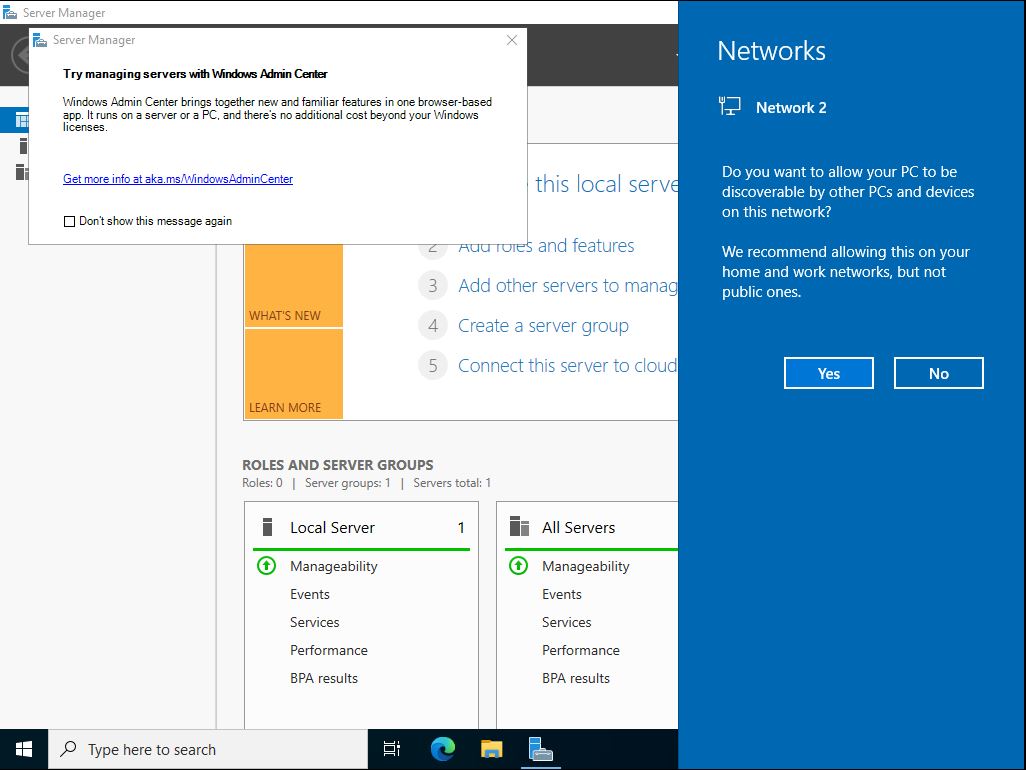
Task: Click "this local server" heading link
Action: click(607, 184)
